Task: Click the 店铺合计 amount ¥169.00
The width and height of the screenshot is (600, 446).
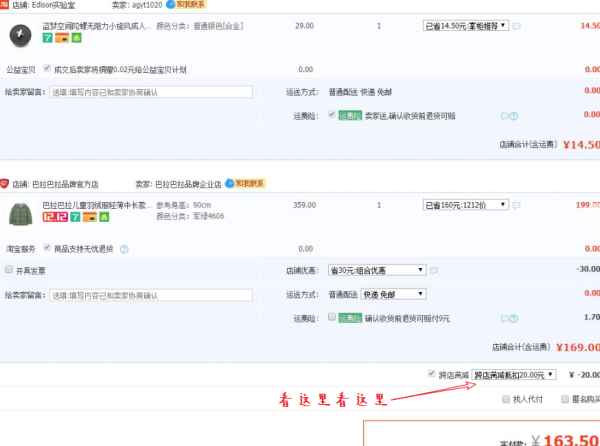Action: point(578,347)
